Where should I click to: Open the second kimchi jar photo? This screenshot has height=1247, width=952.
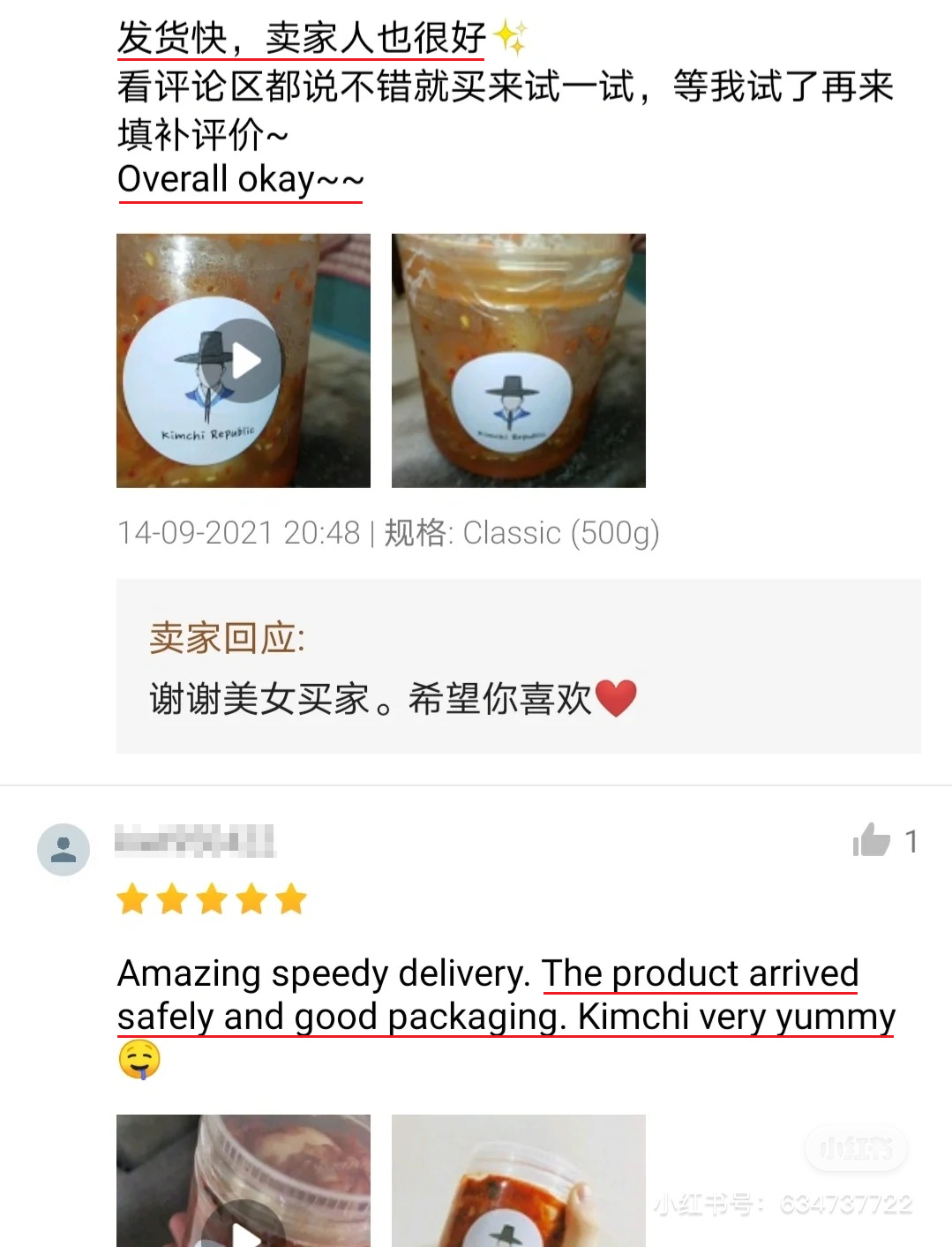pyautogui.click(x=519, y=360)
